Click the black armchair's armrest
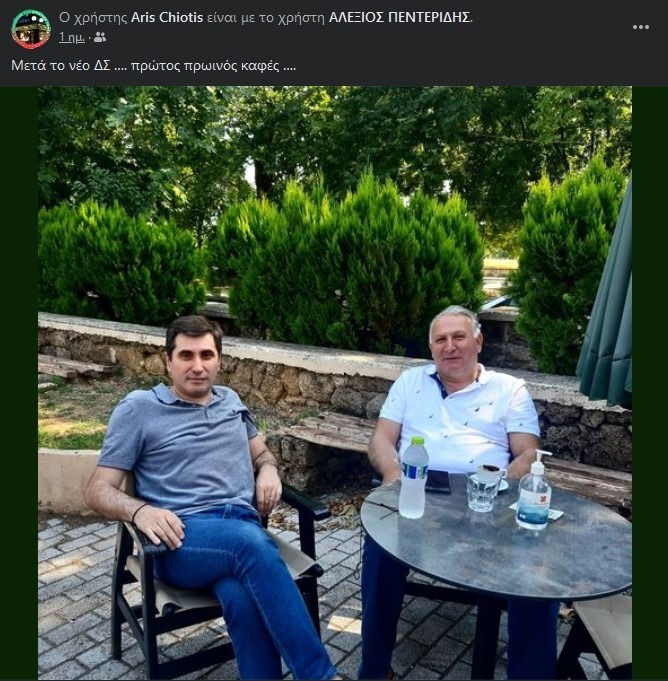 click(305, 502)
